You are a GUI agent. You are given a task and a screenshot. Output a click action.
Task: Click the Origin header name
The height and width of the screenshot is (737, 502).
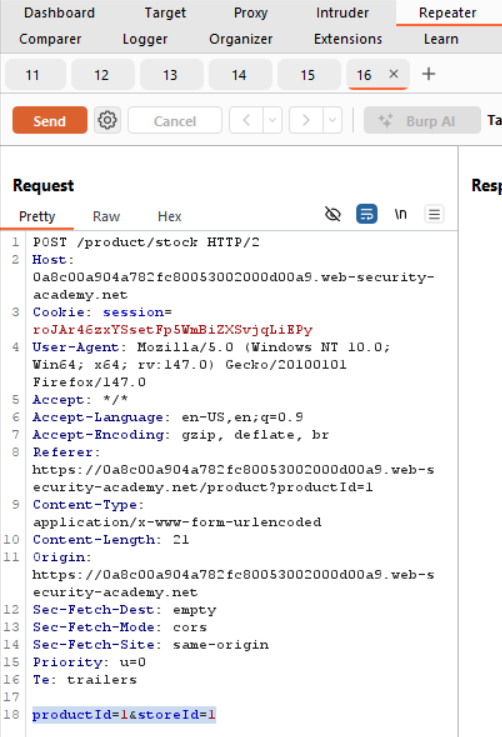pos(58,557)
